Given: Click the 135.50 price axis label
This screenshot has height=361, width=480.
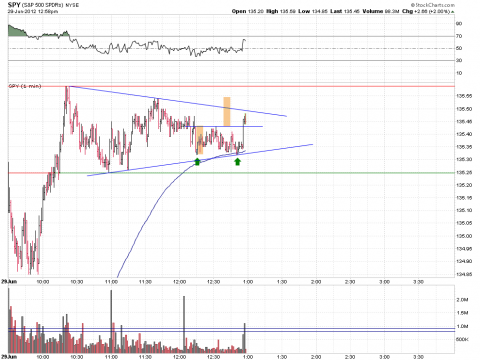Looking at the screenshot, I should point(464,109).
